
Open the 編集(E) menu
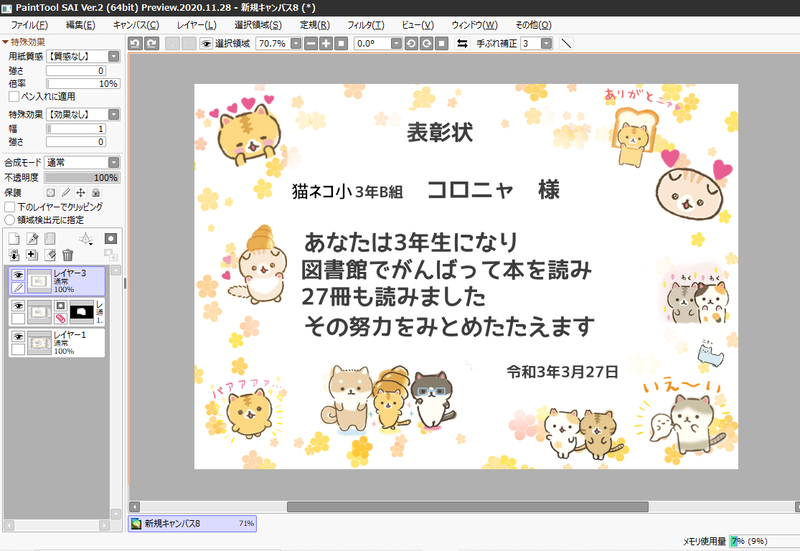point(81,25)
